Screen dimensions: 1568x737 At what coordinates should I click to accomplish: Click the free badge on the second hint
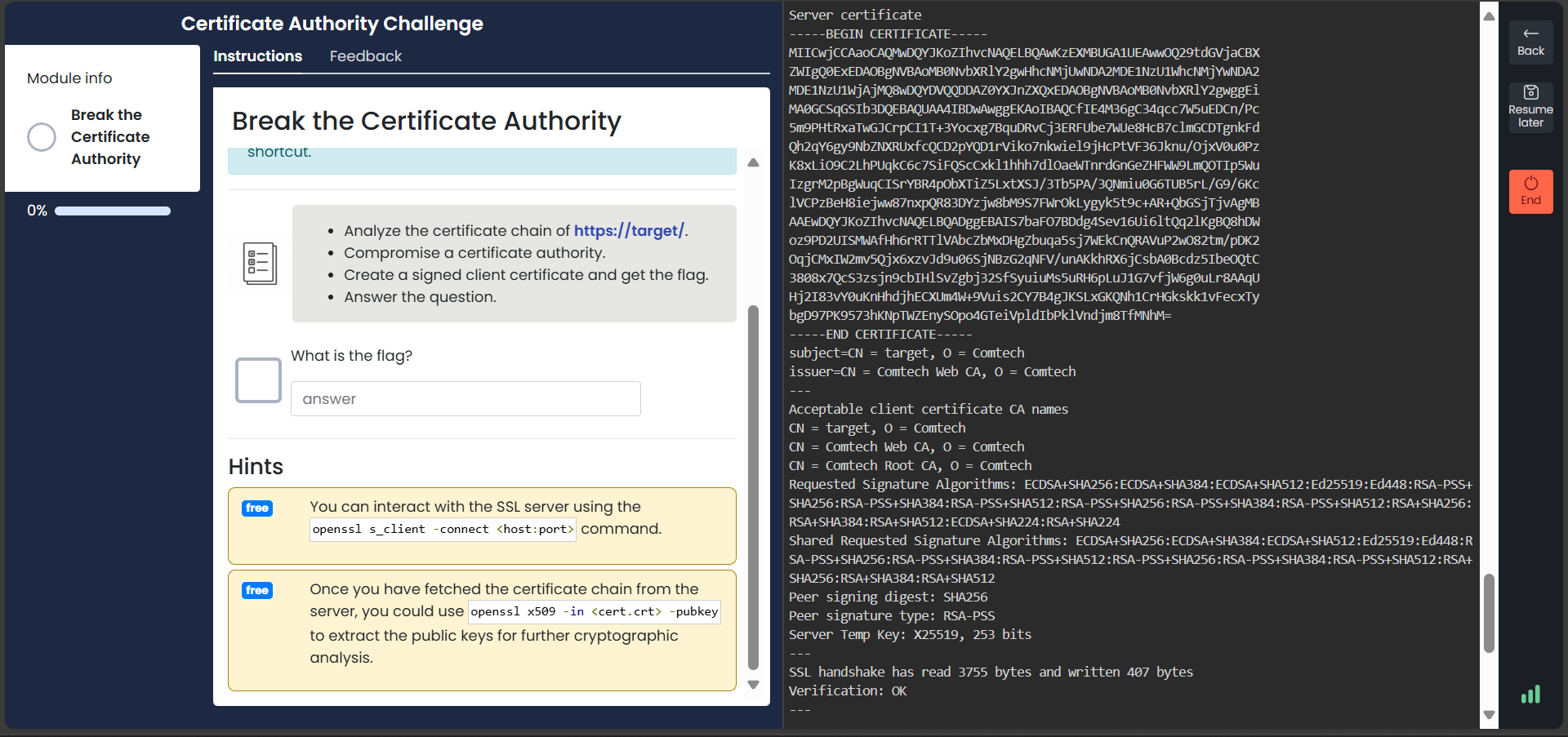(x=256, y=590)
